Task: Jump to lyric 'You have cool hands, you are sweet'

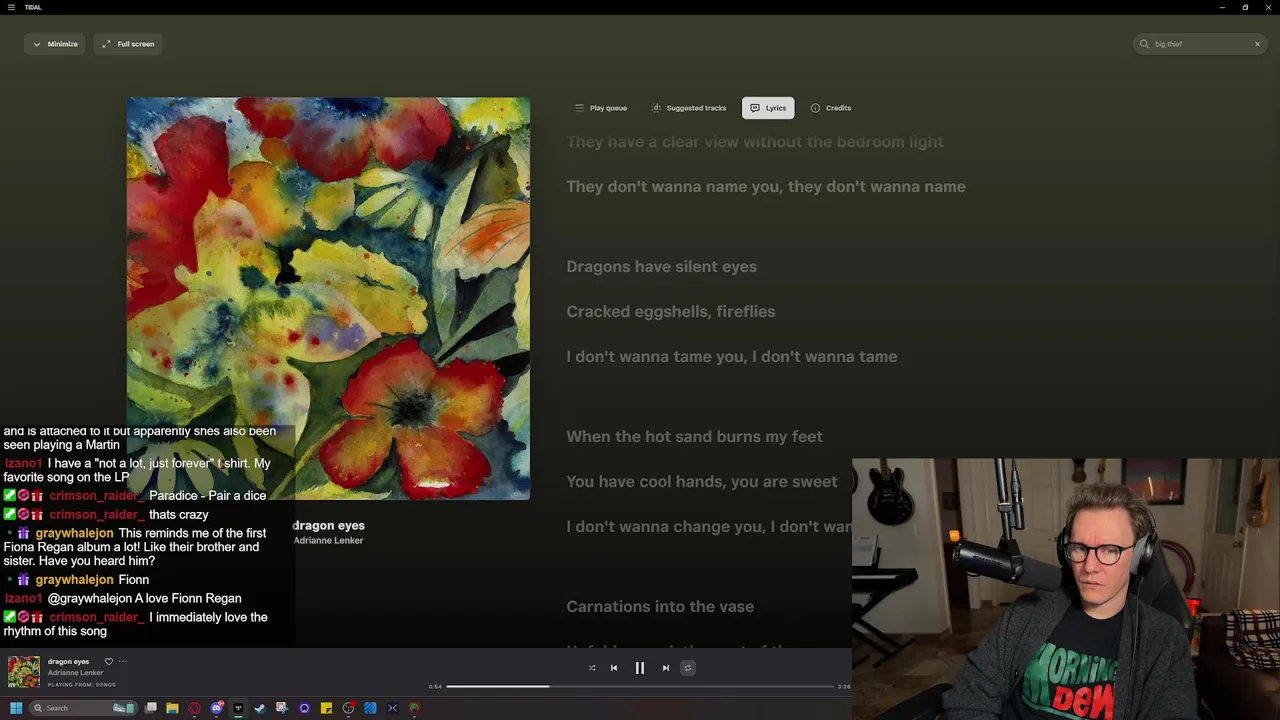Action: [x=702, y=482]
